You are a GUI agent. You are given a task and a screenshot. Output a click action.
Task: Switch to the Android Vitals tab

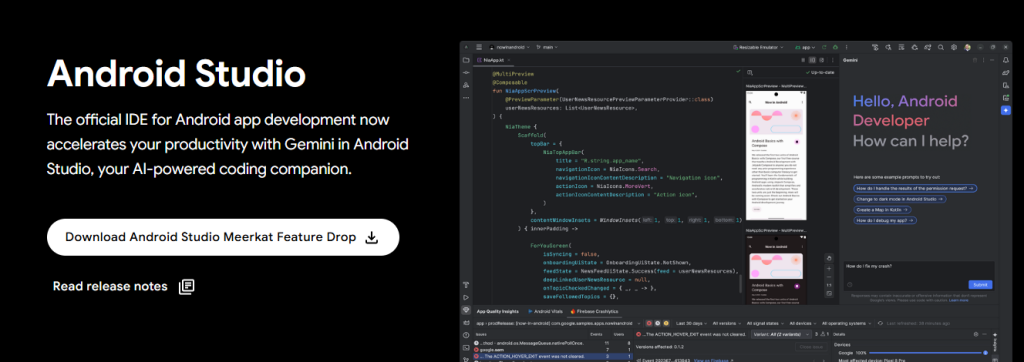point(546,312)
